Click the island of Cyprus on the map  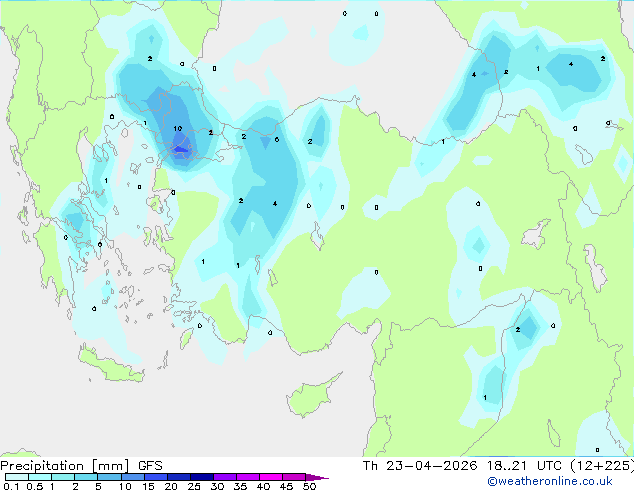click(x=311, y=398)
